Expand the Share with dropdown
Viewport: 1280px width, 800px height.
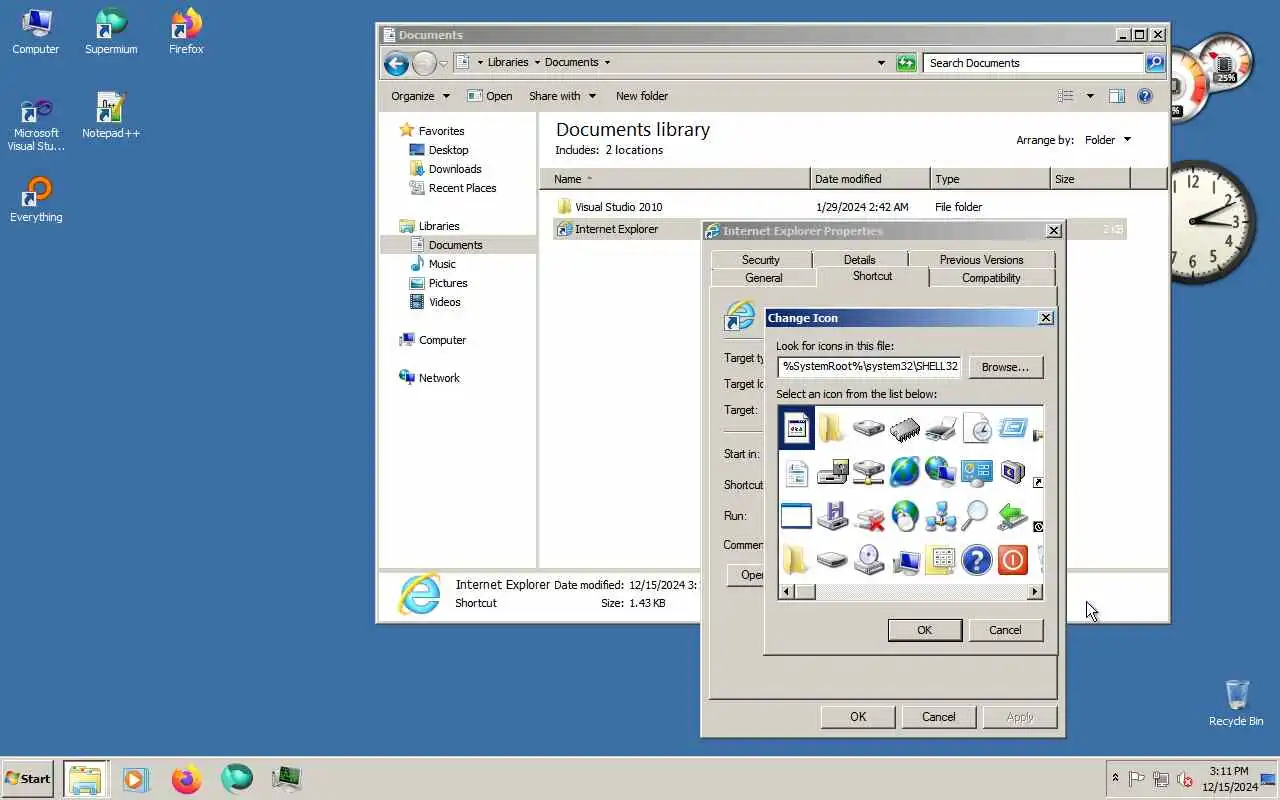[562, 96]
